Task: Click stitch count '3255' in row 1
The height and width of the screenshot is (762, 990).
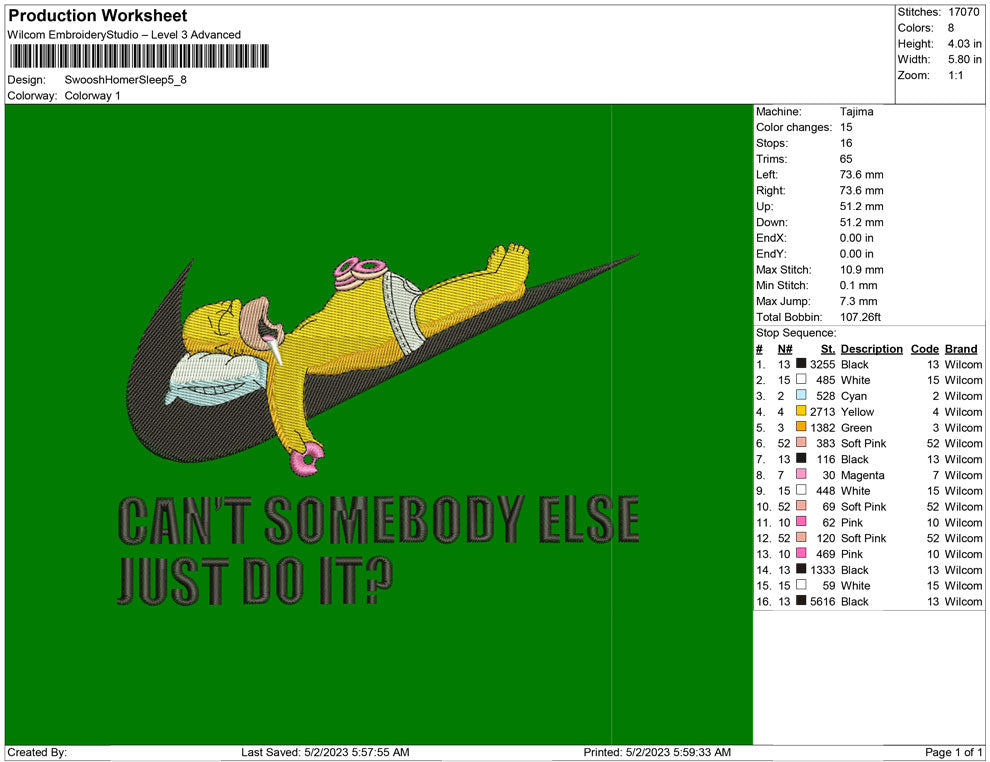Action: coord(823,364)
